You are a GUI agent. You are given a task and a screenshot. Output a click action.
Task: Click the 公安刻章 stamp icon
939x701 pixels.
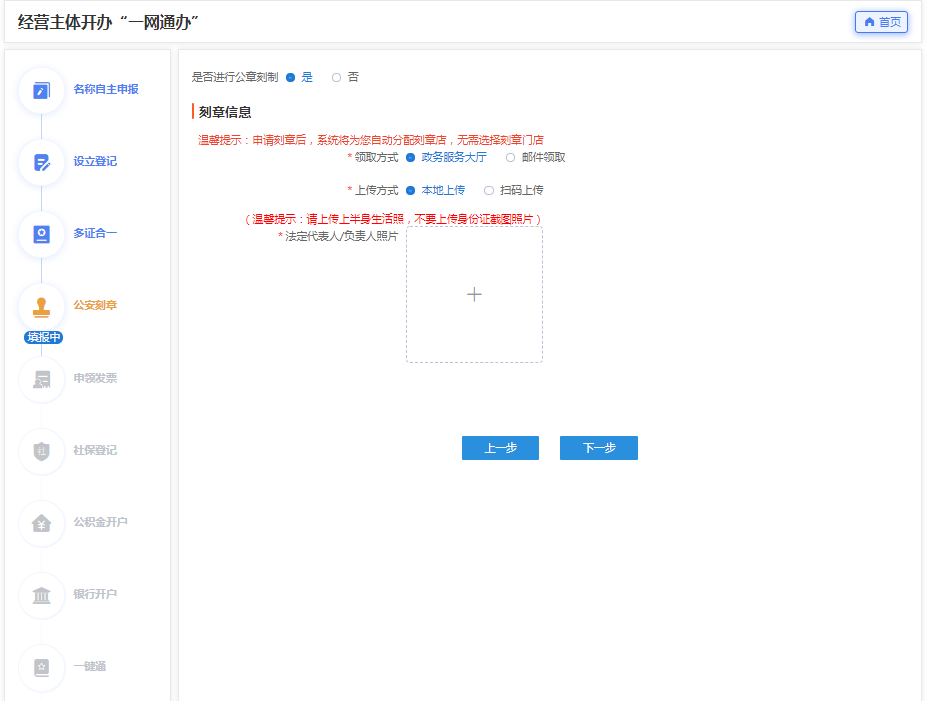pos(41,307)
